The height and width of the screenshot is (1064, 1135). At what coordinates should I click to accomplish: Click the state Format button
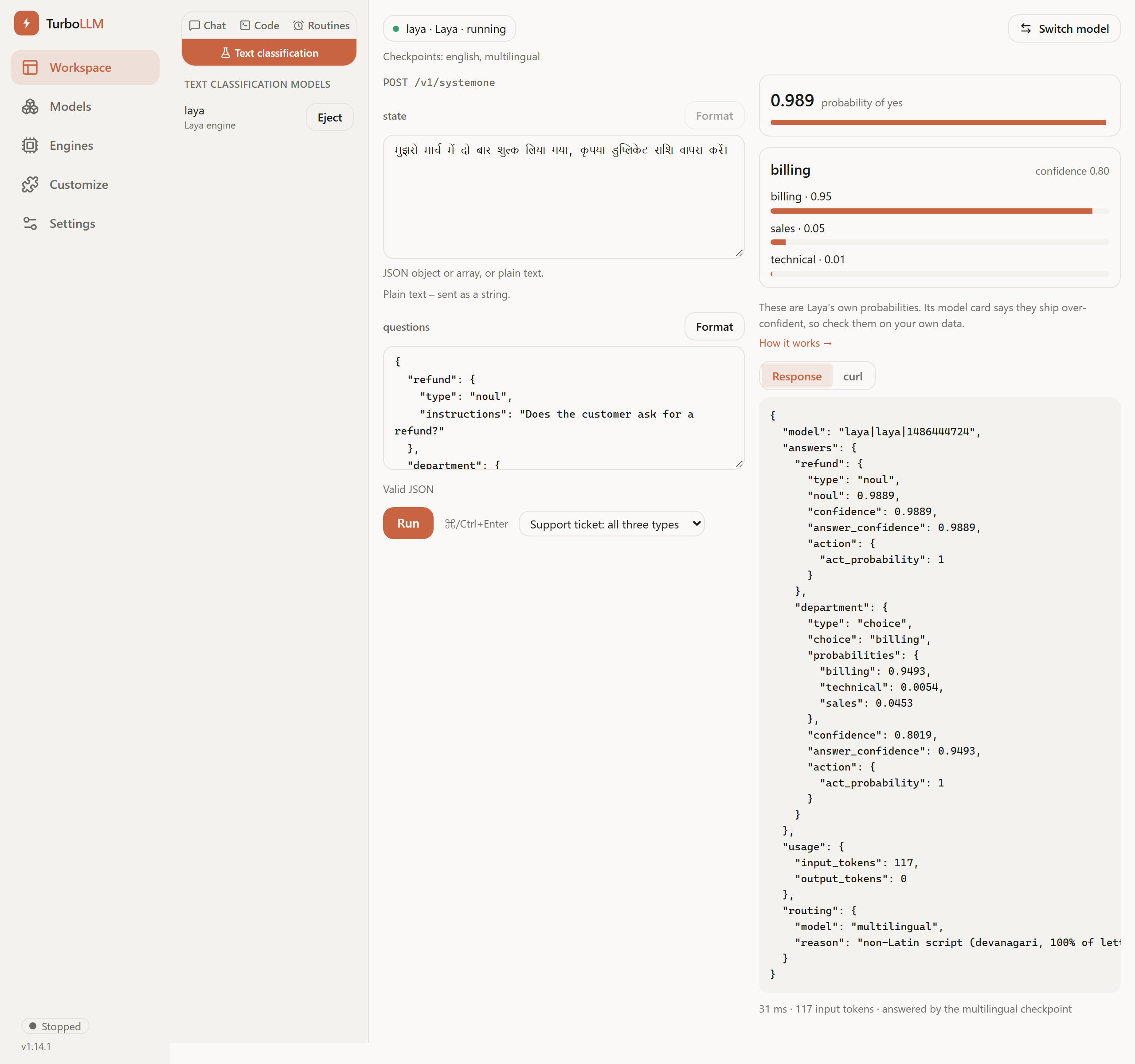coord(714,116)
